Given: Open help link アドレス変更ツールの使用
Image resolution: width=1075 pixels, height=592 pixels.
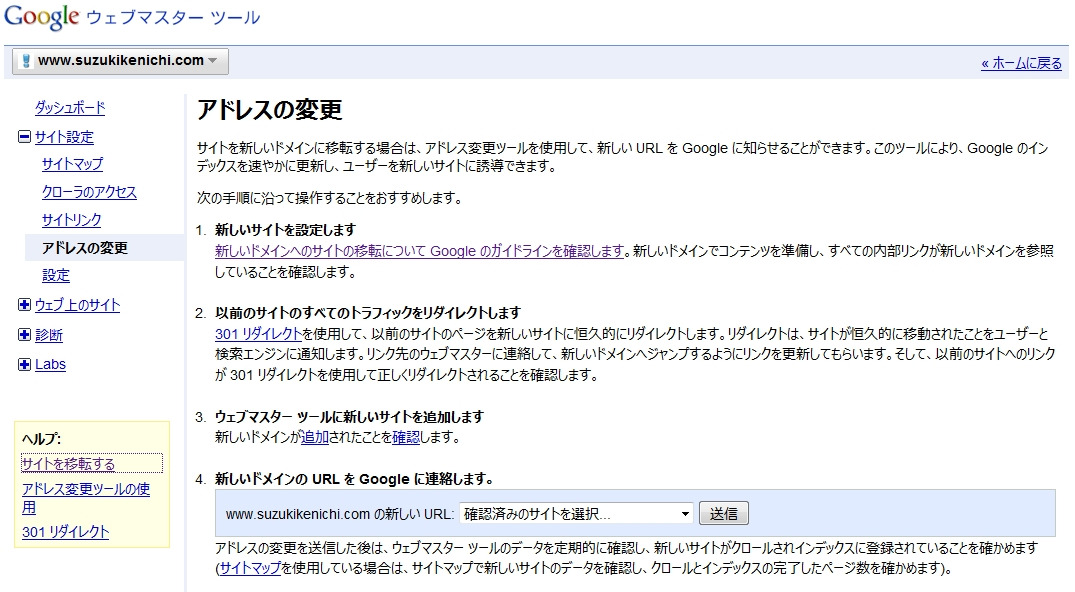Looking at the screenshot, I should pos(86,498).
